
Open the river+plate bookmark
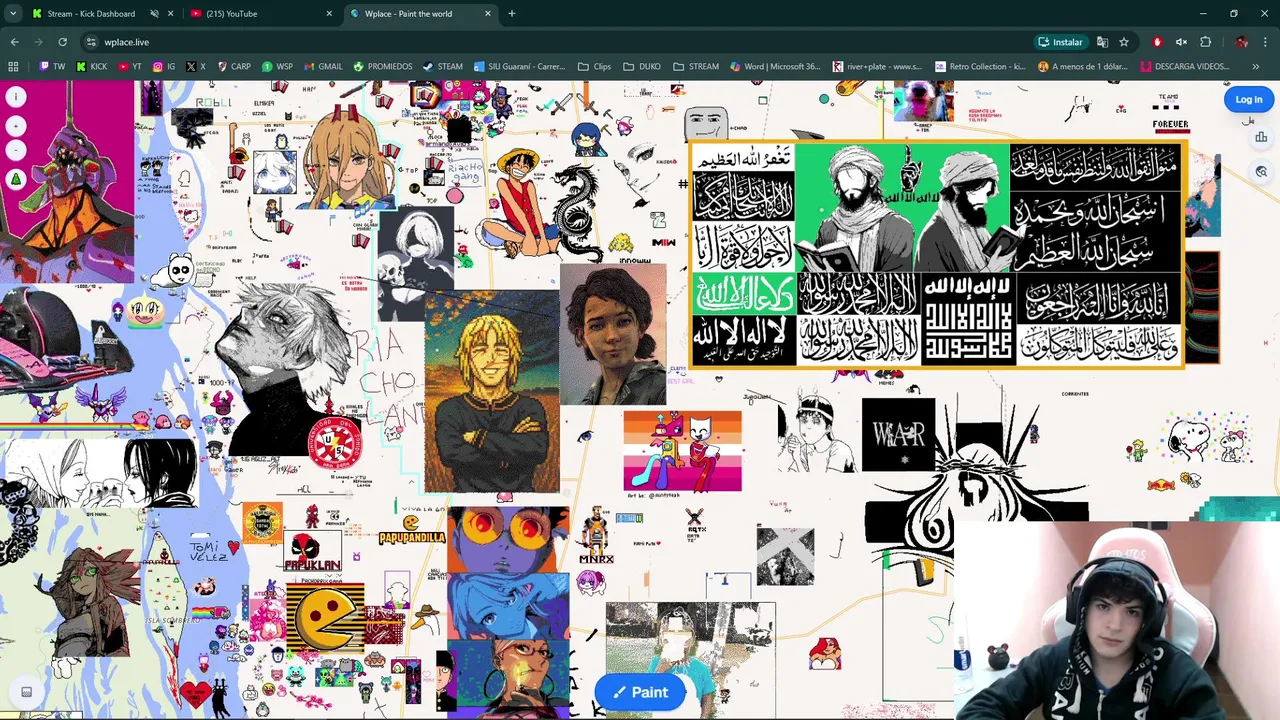878,67
